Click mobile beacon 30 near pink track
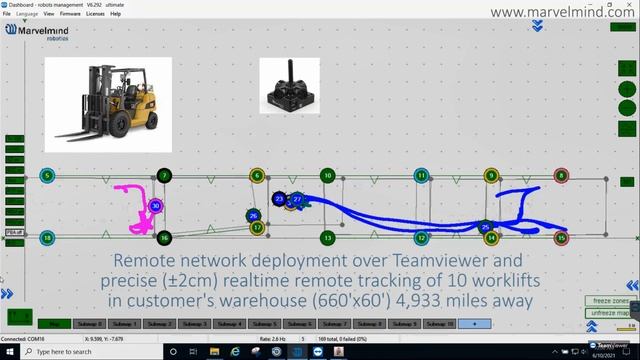This screenshot has height=360, width=640. point(156,206)
